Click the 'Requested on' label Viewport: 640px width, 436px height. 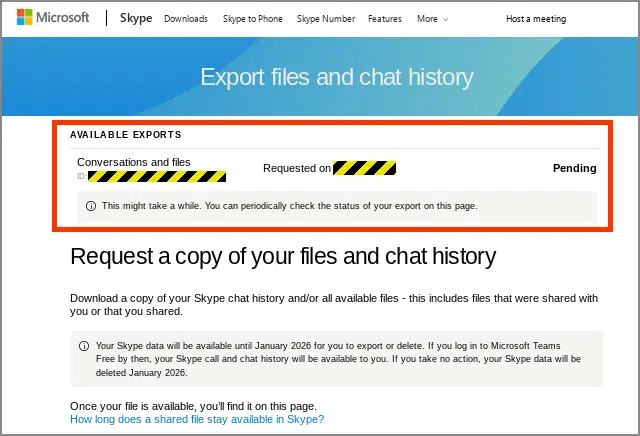pyautogui.click(x=297, y=168)
